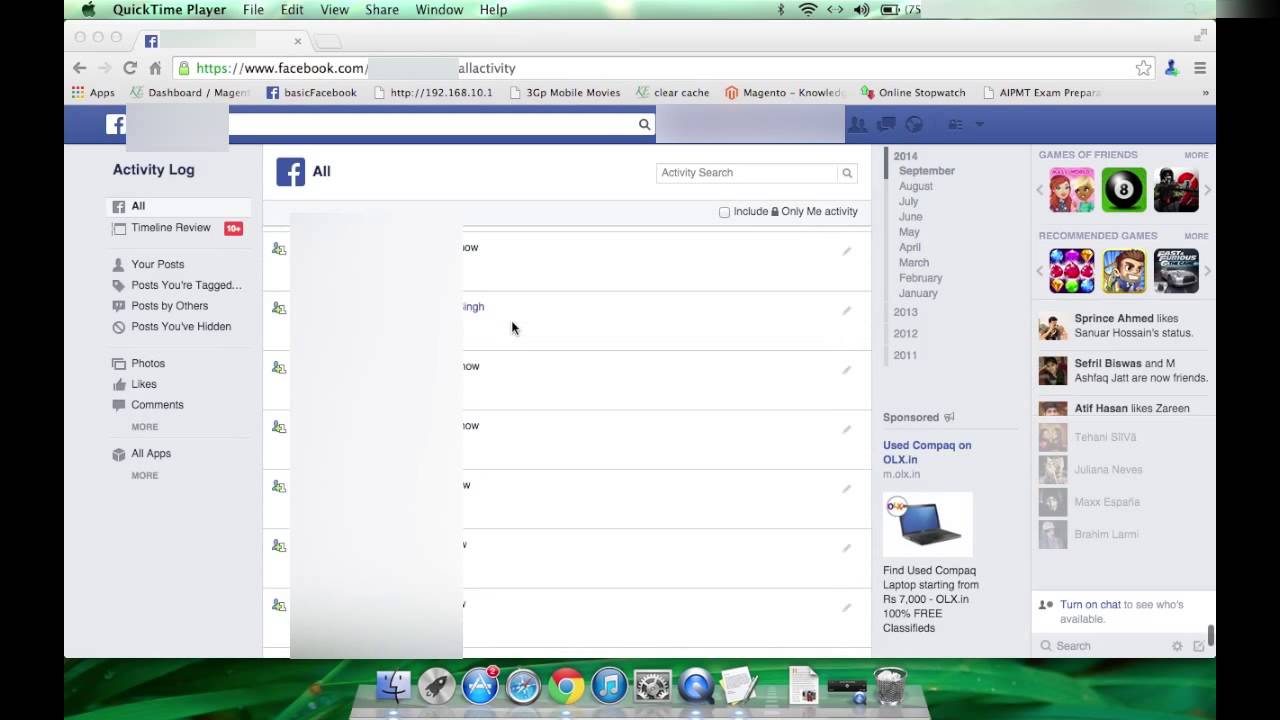1280x720 pixels.
Task: Click the Chrome back arrow button
Action: (x=80, y=68)
